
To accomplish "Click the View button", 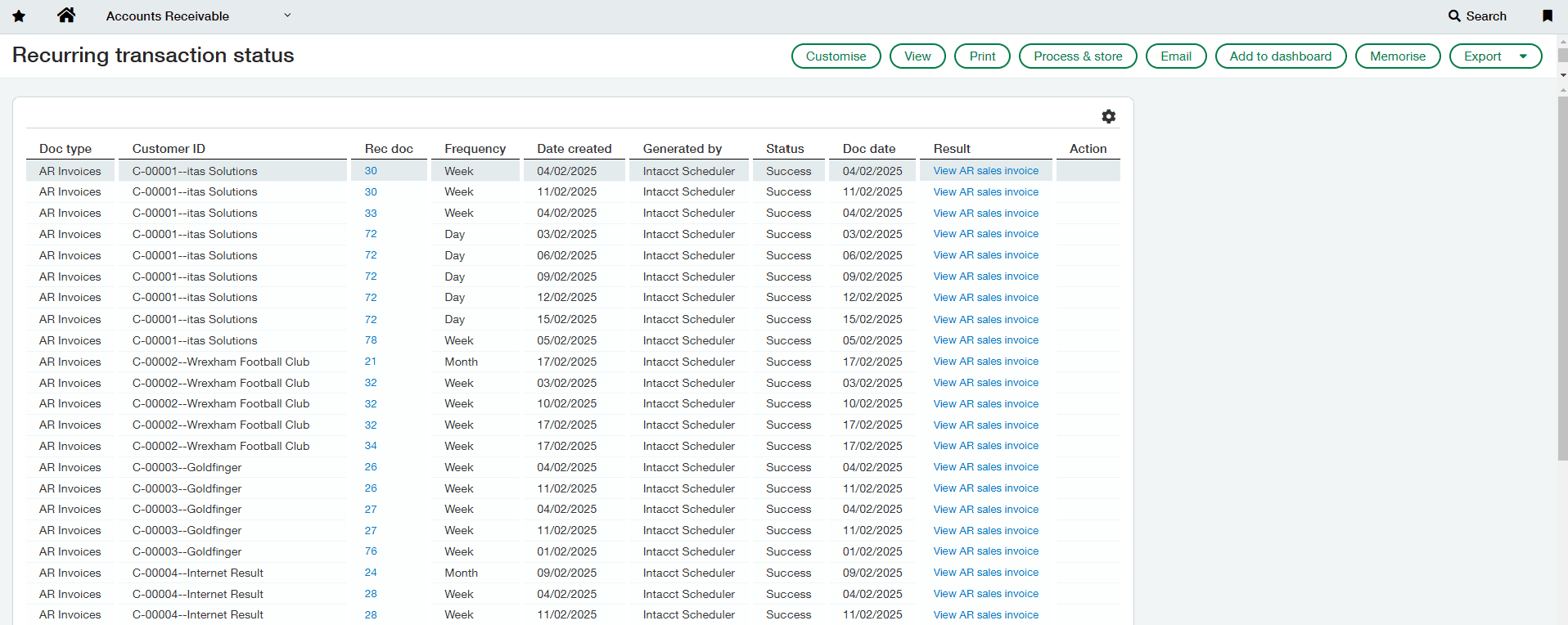I will click(x=917, y=56).
